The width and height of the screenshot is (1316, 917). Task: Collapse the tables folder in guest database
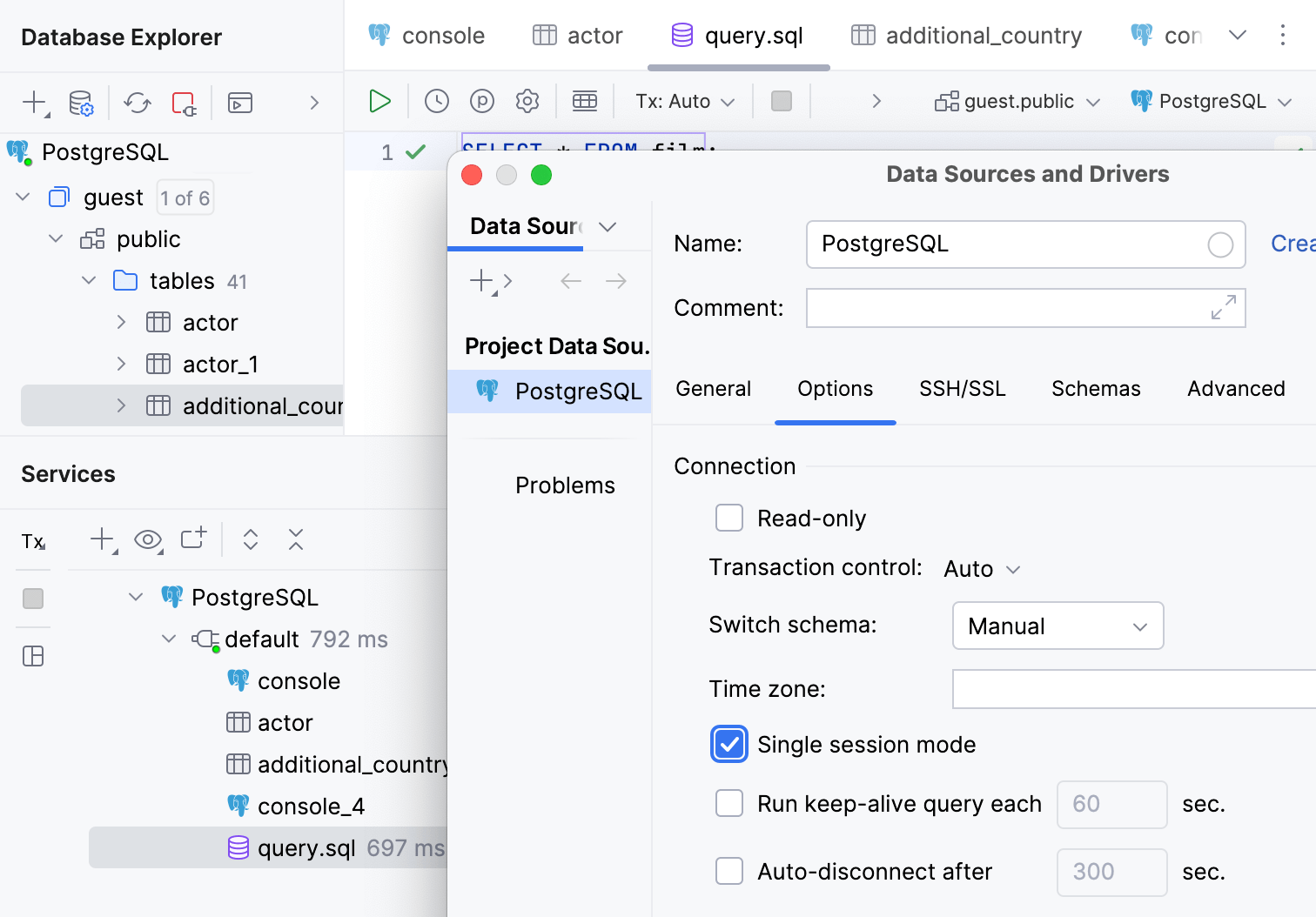pos(88,280)
